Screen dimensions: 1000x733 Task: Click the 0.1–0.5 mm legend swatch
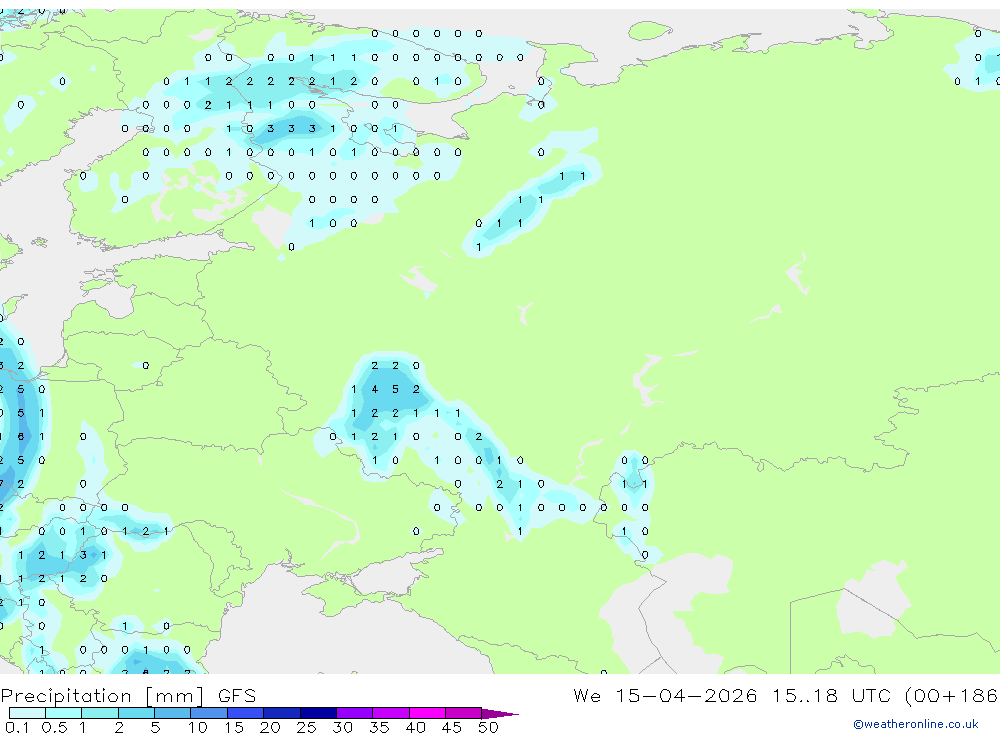pyautogui.click(x=27, y=713)
